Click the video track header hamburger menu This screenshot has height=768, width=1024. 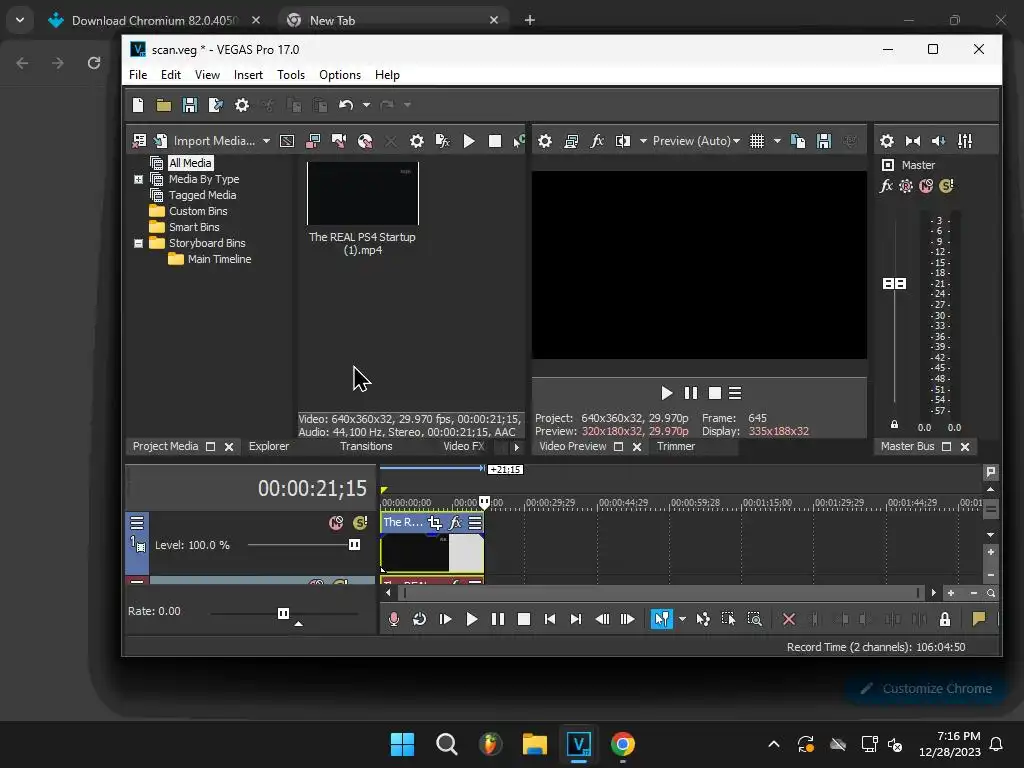click(x=137, y=522)
